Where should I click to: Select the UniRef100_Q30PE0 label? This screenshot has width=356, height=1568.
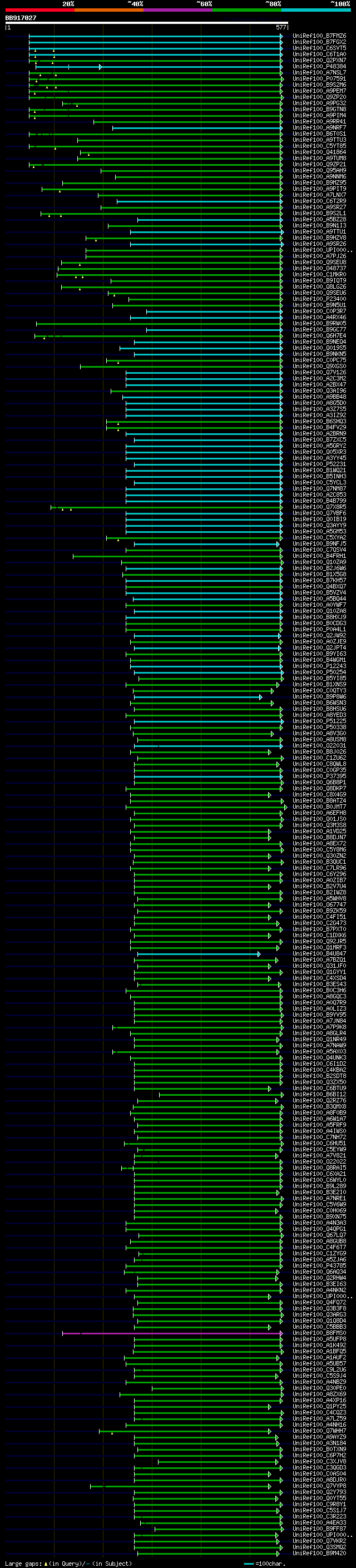(319, 1388)
